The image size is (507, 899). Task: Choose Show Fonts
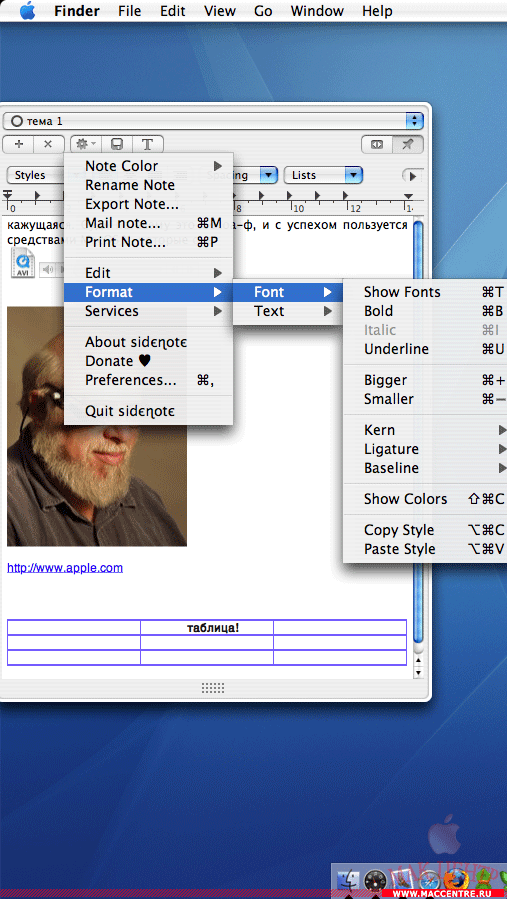tap(425, 292)
